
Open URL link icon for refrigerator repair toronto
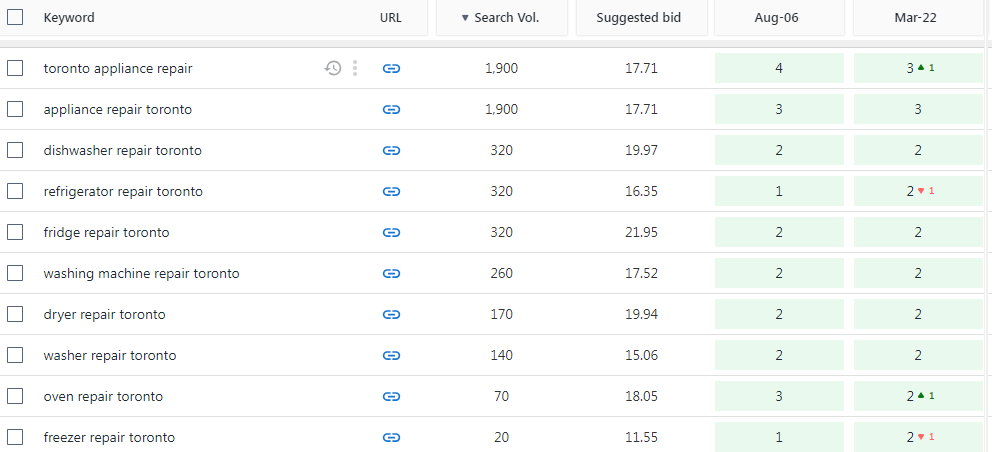tap(392, 191)
